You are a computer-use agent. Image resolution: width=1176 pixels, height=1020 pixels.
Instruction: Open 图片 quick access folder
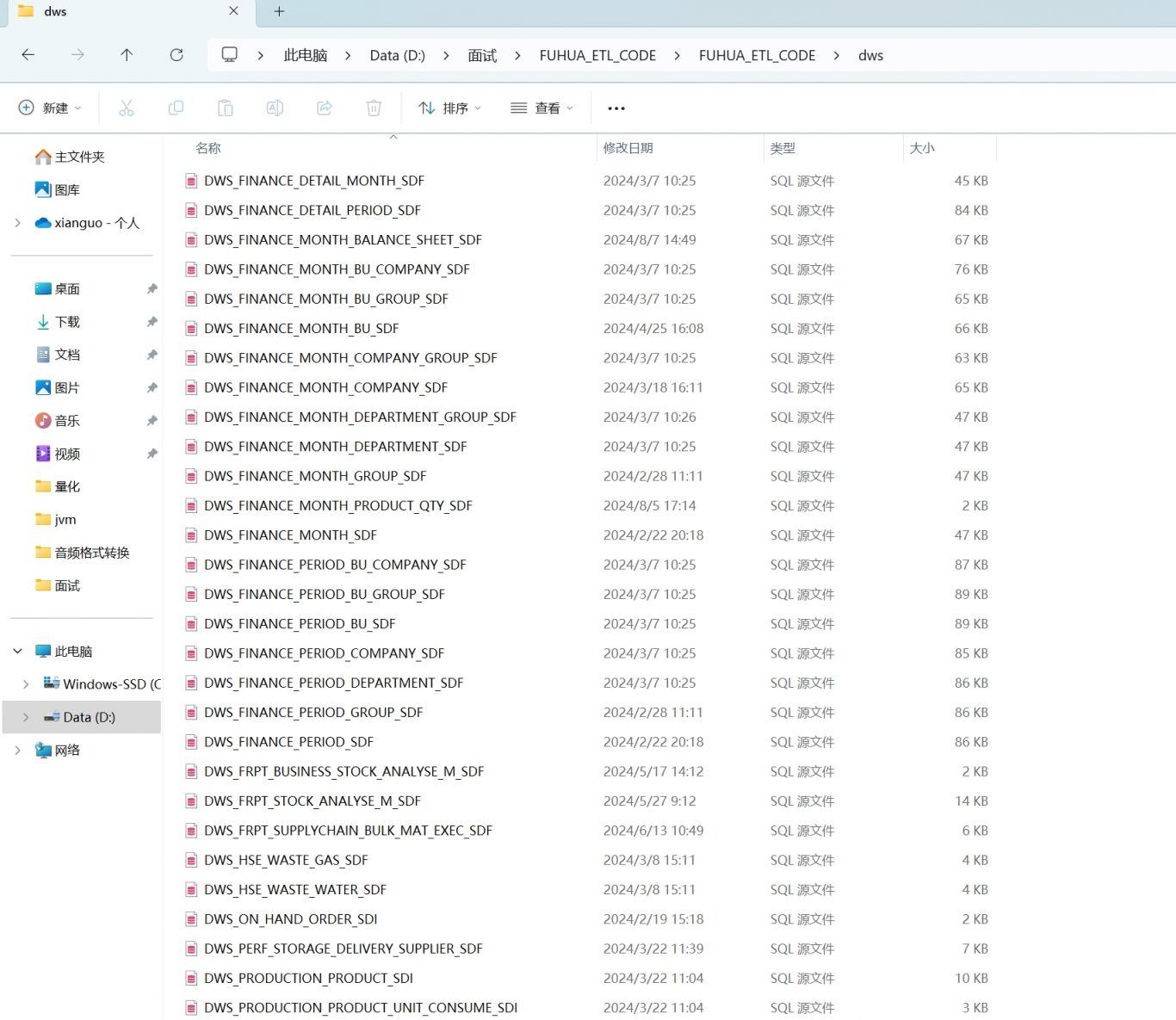57,388
